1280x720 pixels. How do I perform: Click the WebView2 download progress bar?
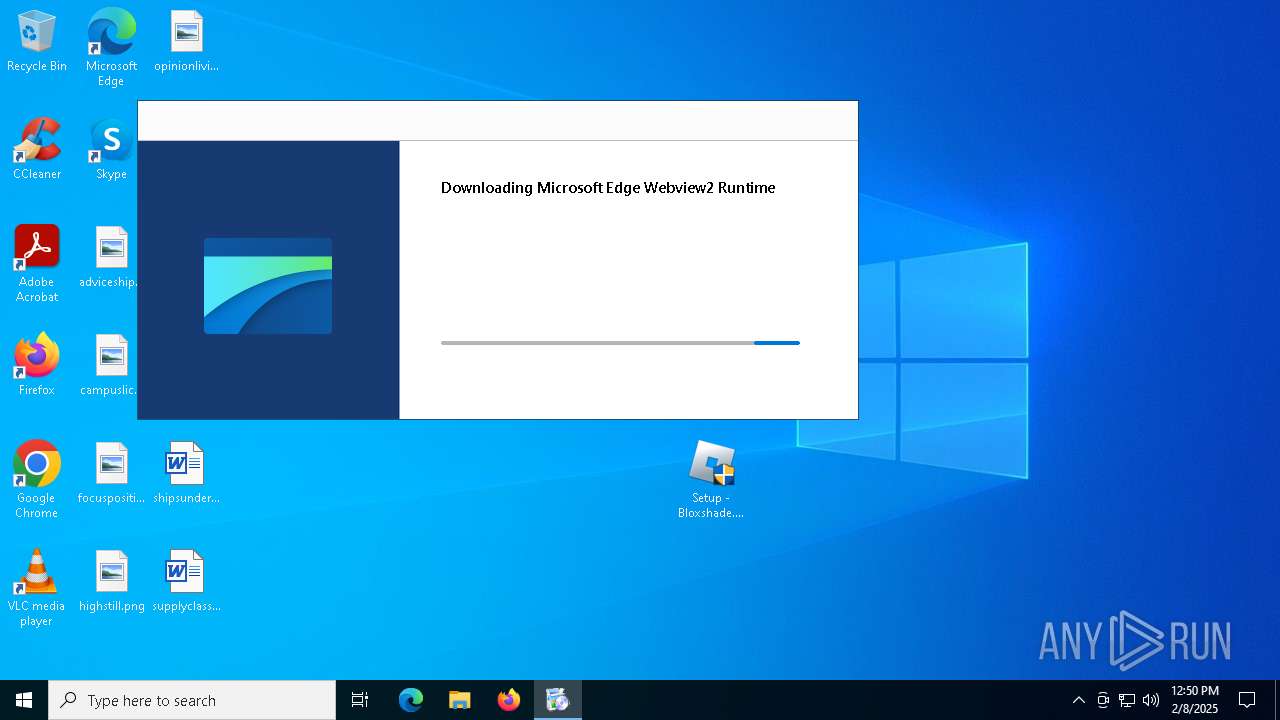point(620,343)
